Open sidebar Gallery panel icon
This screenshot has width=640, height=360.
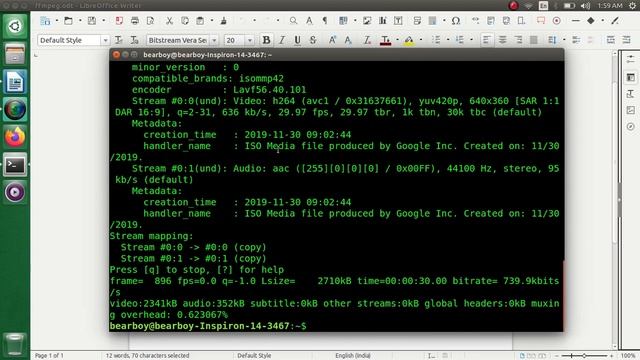point(631,110)
